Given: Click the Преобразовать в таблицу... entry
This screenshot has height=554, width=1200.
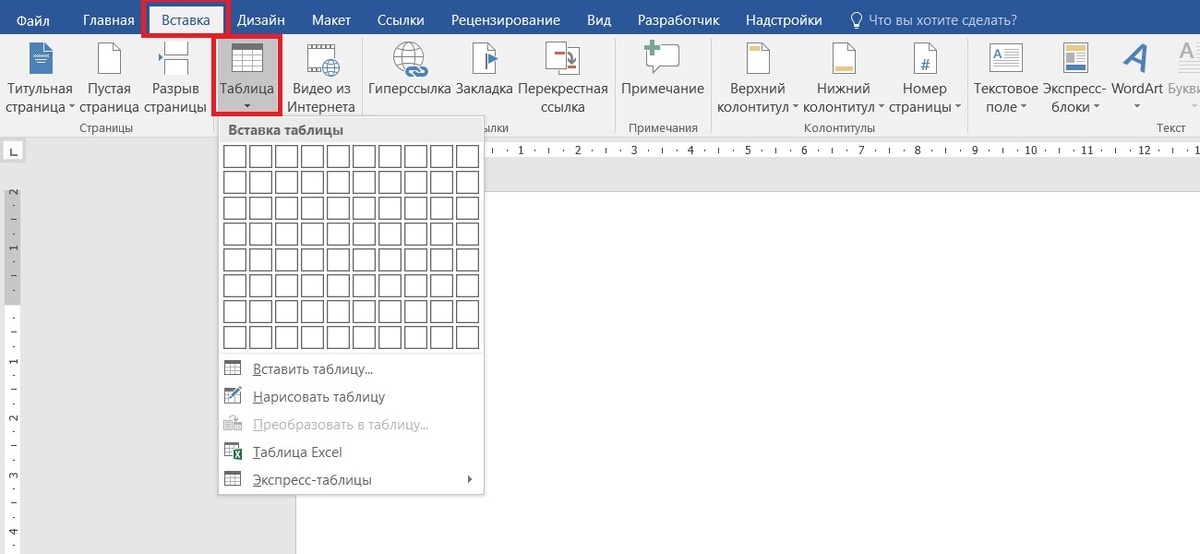Looking at the screenshot, I should click(351, 424).
